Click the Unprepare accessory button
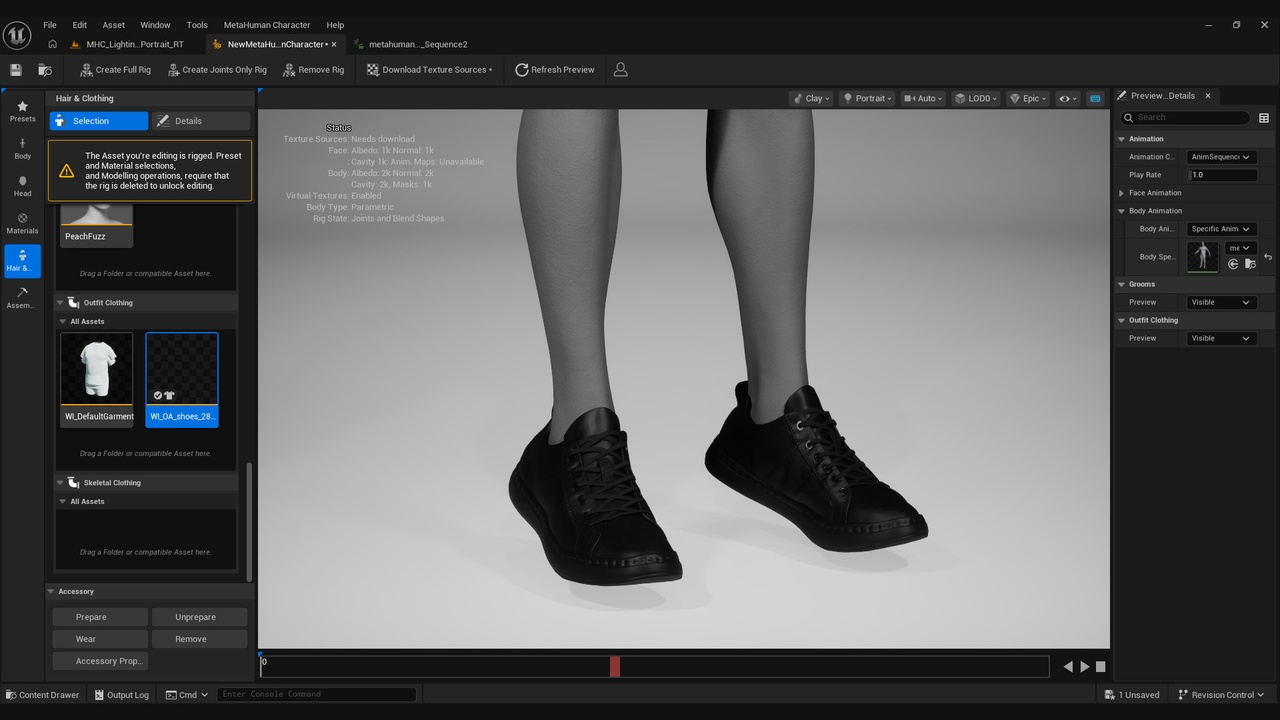The height and width of the screenshot is (720, 1280). [x=199, y=617]
